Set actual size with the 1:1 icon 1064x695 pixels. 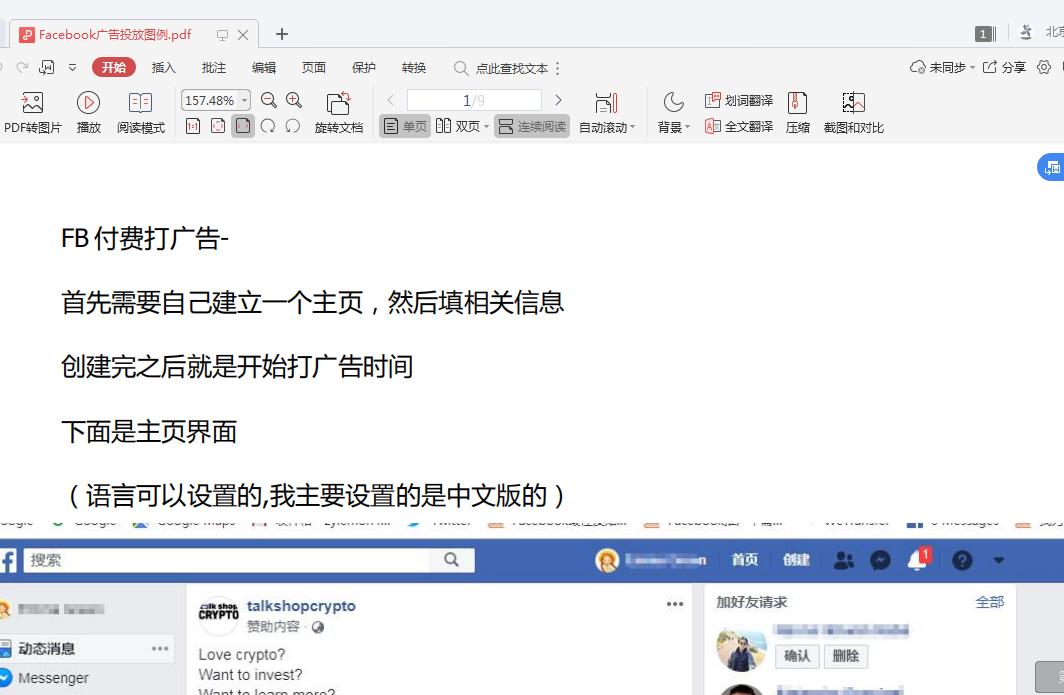[x=193, y=126]
